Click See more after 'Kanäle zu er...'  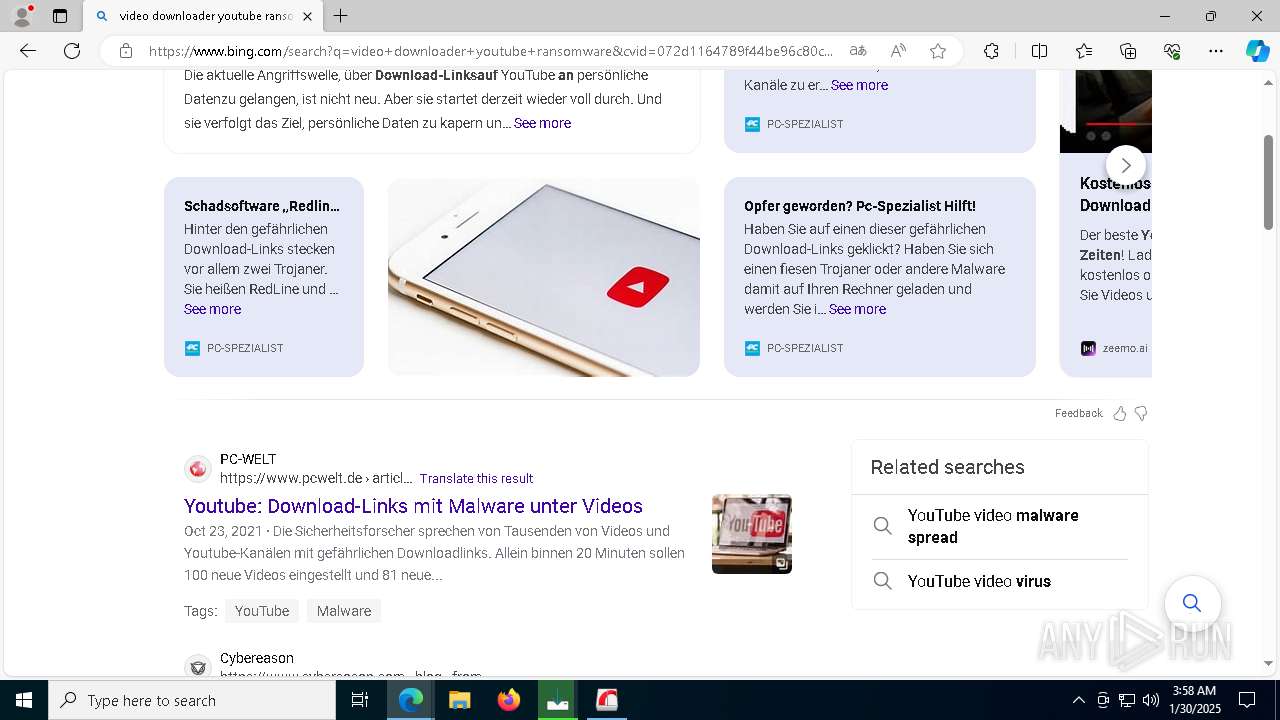pyautogui.click(x=859, y=85)
